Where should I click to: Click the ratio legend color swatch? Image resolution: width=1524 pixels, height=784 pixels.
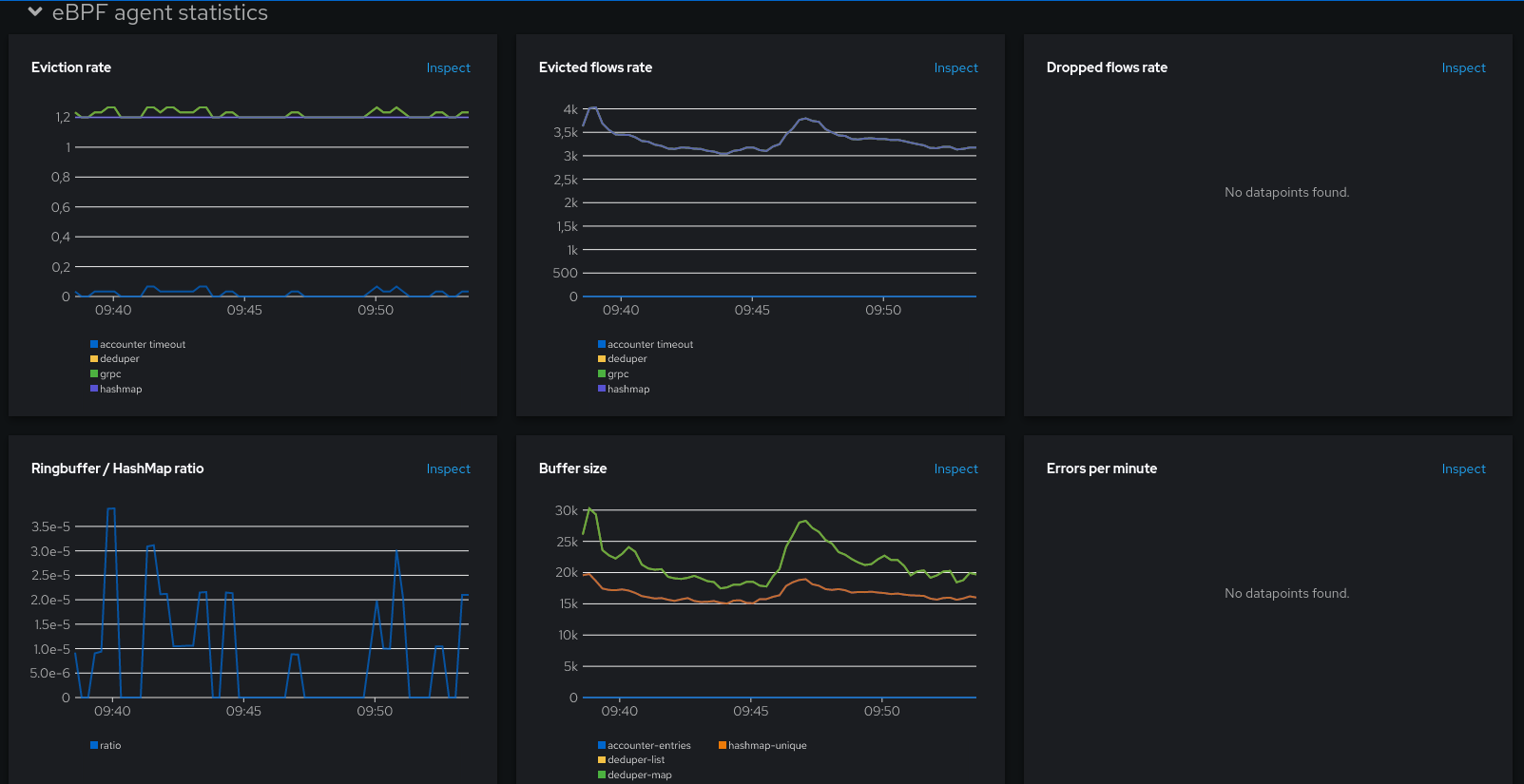94,745
